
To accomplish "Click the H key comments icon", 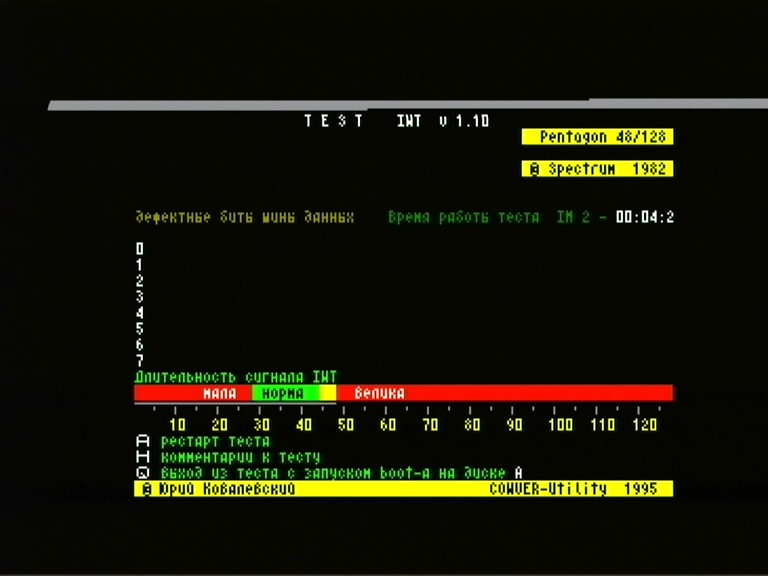I will 141,457.
